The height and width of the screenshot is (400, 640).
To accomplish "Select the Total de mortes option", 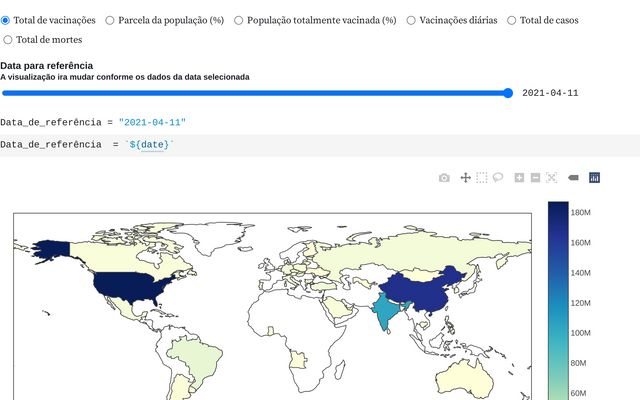I will [x=9, y=40].
